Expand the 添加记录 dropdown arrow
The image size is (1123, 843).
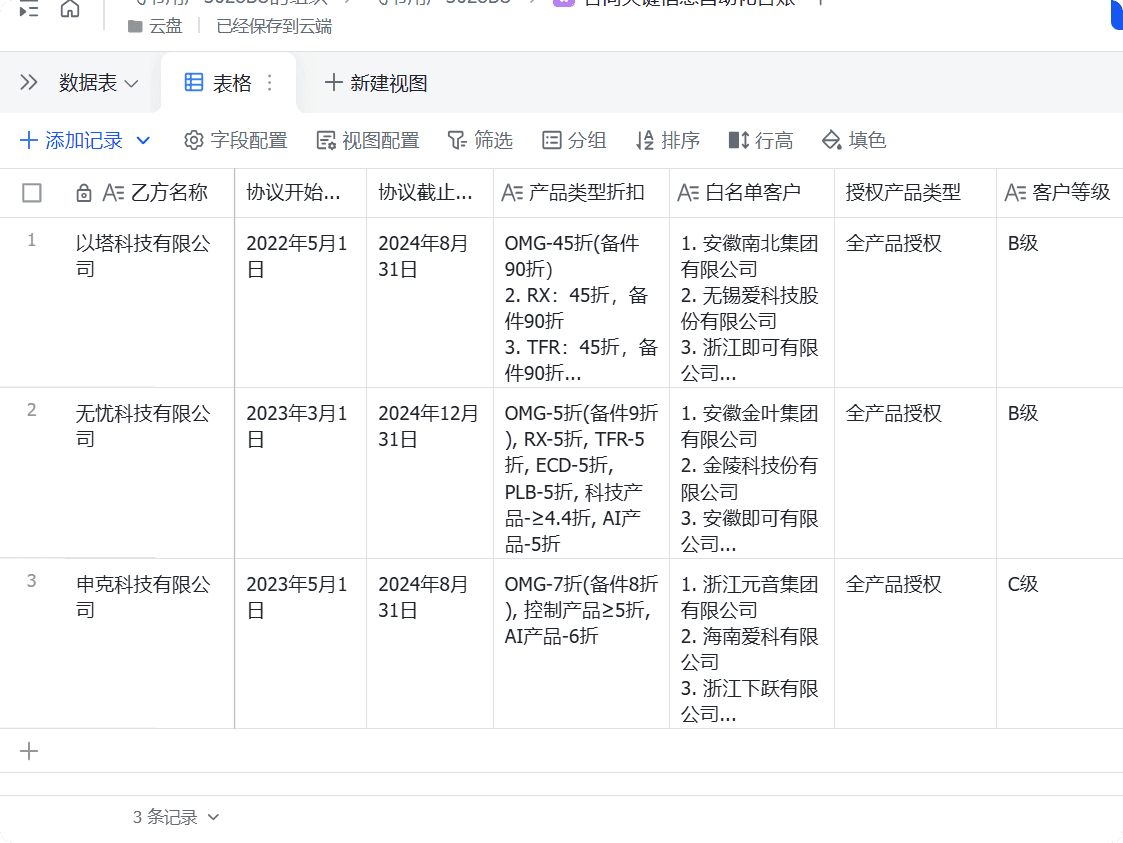(x=143, y=141)
